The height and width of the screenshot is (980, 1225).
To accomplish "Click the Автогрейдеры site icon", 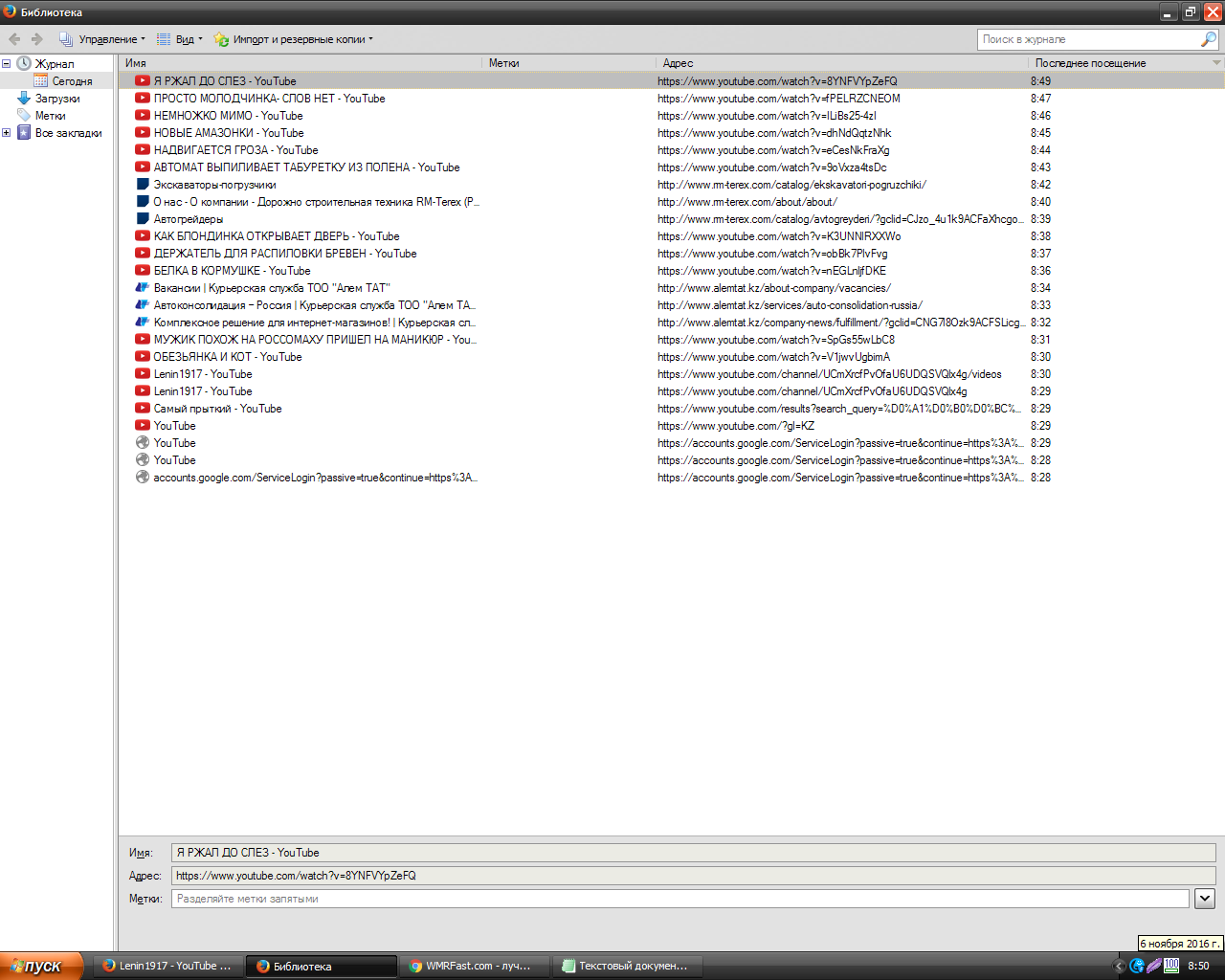I will point(143,219).
